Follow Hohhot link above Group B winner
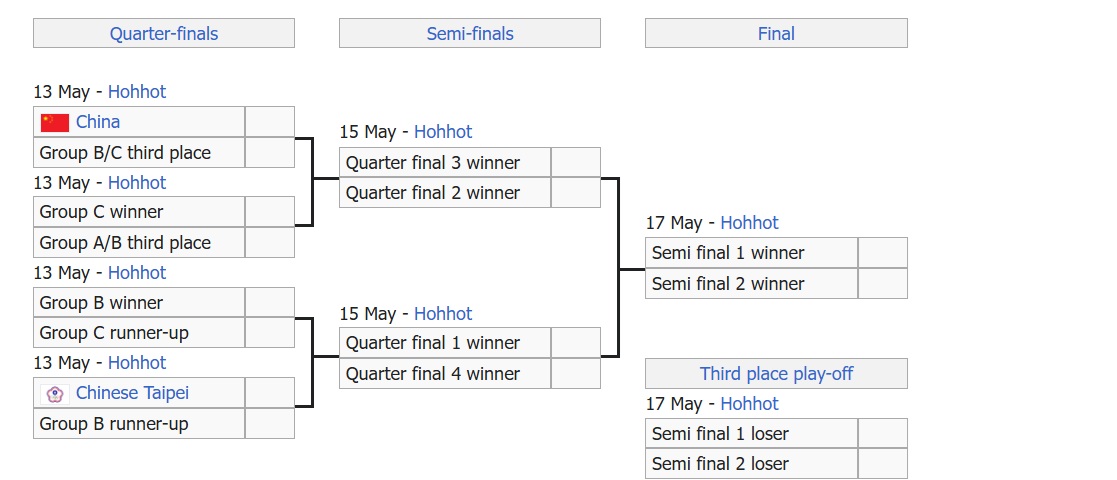 click(x=137, y=273)
